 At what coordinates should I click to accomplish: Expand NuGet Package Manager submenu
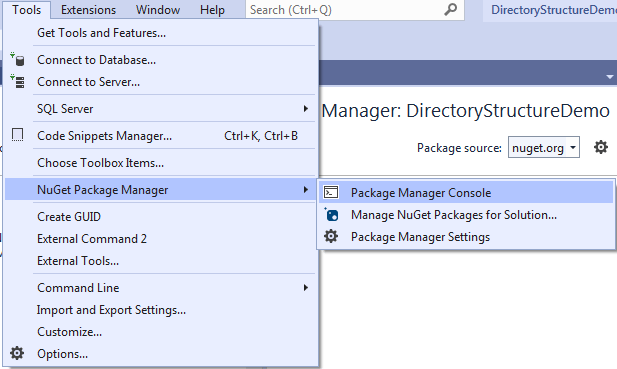pyautogui.click(x=161, y=190)
